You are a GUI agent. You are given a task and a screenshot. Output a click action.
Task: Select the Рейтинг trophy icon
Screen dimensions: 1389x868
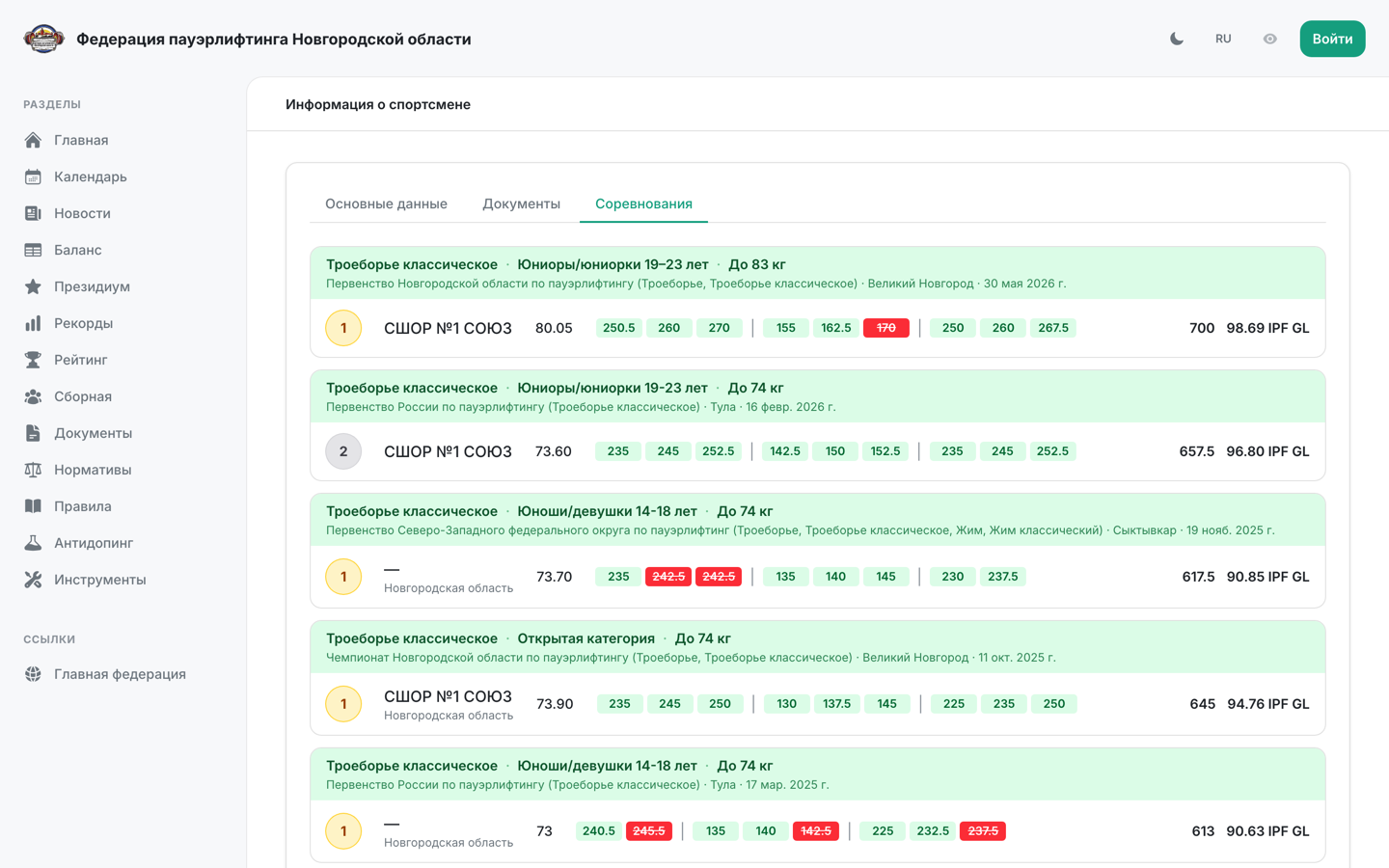tap(33, 360)
